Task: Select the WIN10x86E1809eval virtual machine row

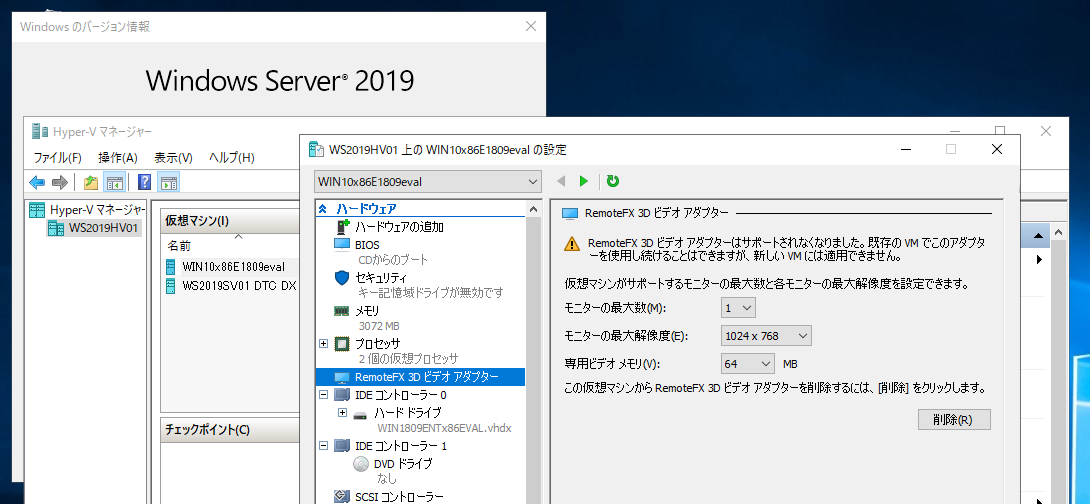Action: 234,267
